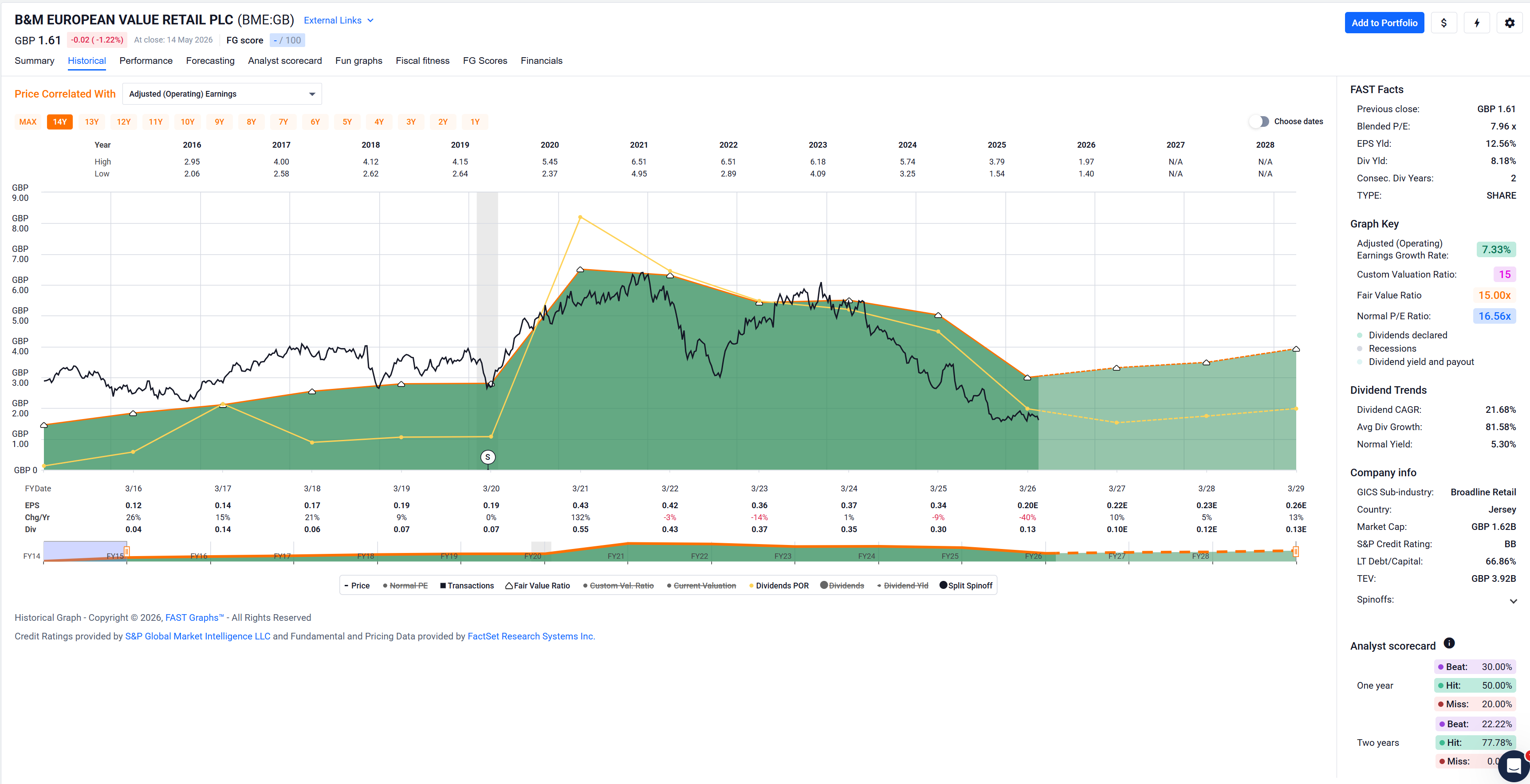Open the chat support bubble icon
Viewport: 1530px width, 784px height.
pyautogui.click(x=1514, y=766)
